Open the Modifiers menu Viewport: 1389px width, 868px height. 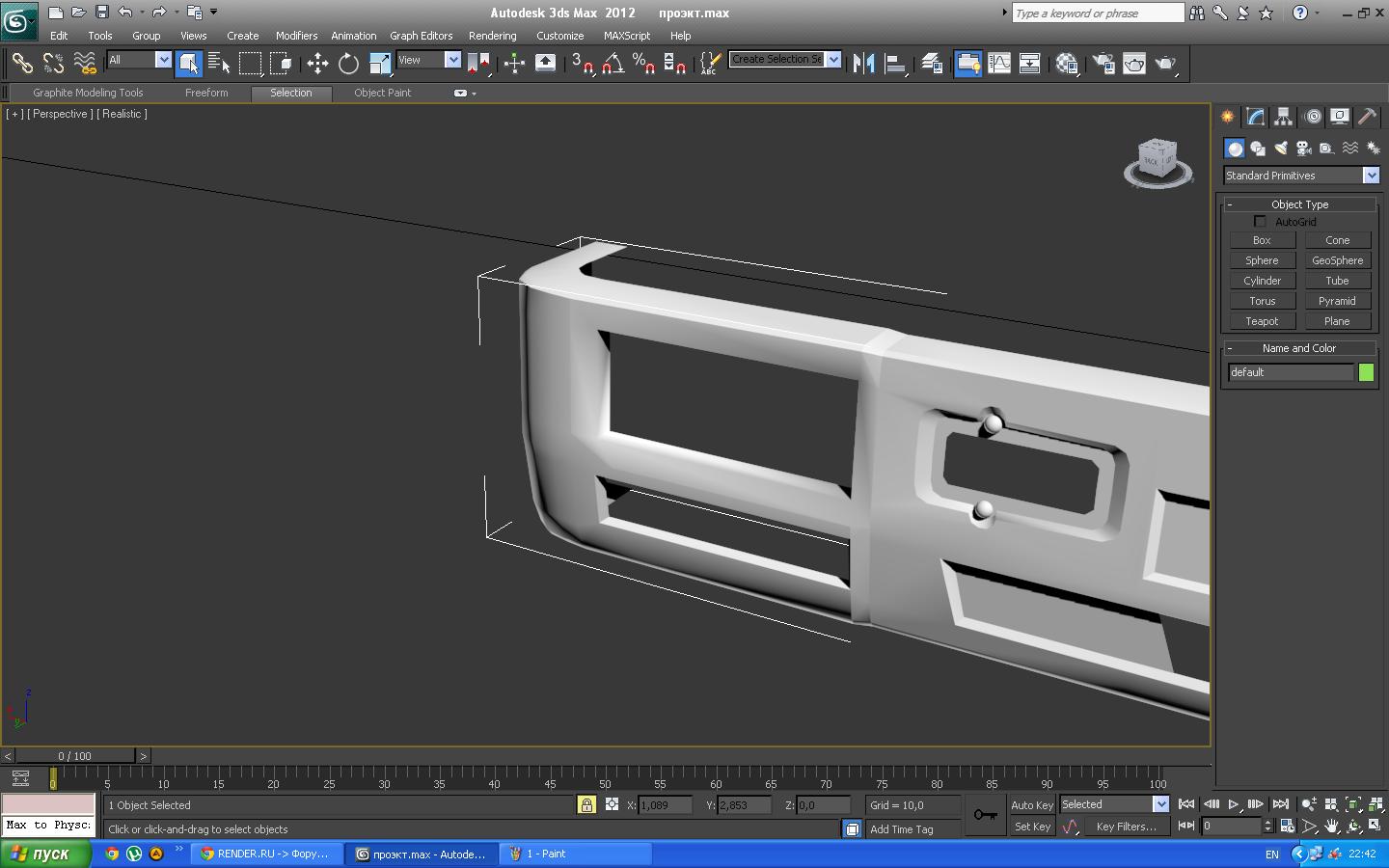296,36
